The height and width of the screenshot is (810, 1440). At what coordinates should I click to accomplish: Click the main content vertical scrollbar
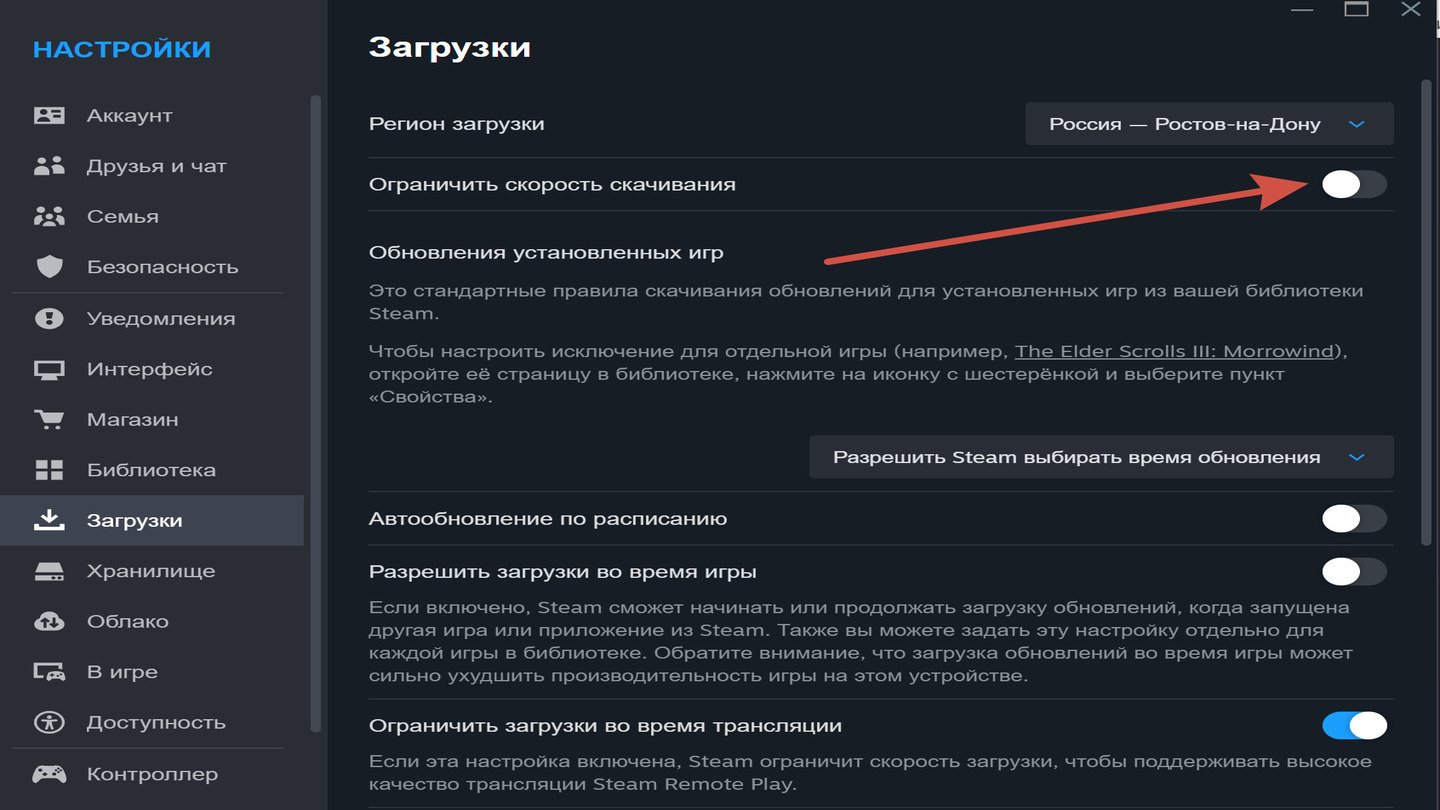tap(1425, 310)
